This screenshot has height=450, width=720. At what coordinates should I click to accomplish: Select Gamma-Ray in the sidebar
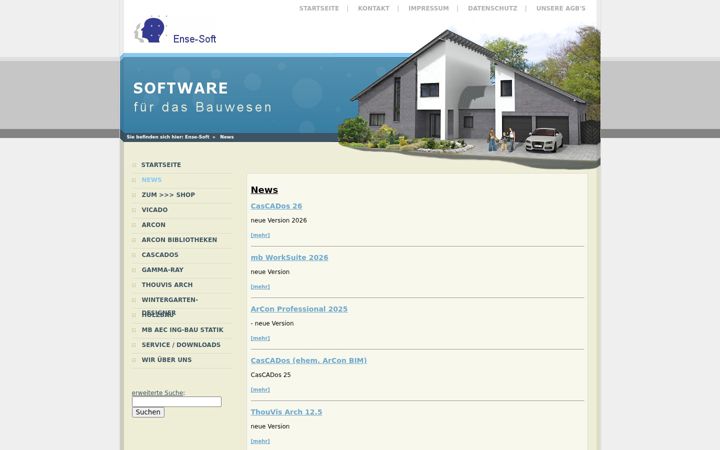pyautogui.click(x=163, y=270)
